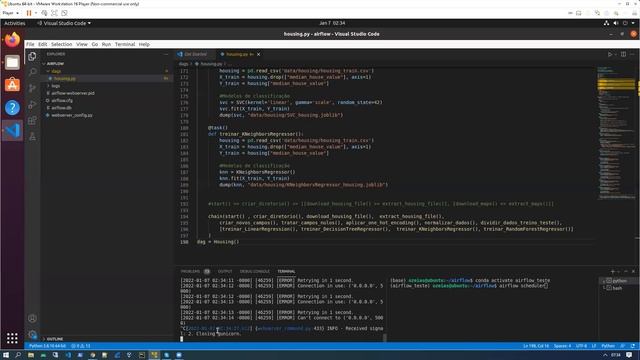640x360 pixels.
Task: Click the Ubuntu volume icon in top bar
Action: pos(616,23)
